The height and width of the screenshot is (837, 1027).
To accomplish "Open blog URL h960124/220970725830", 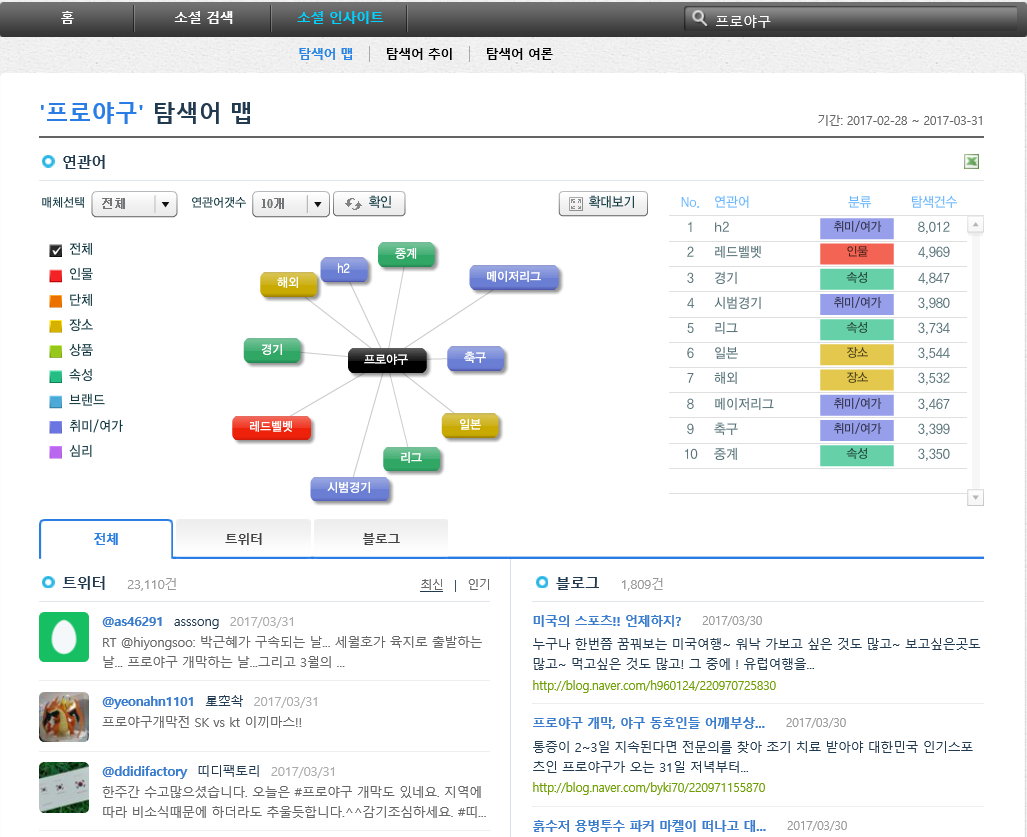I will click(x=654, y=686).
